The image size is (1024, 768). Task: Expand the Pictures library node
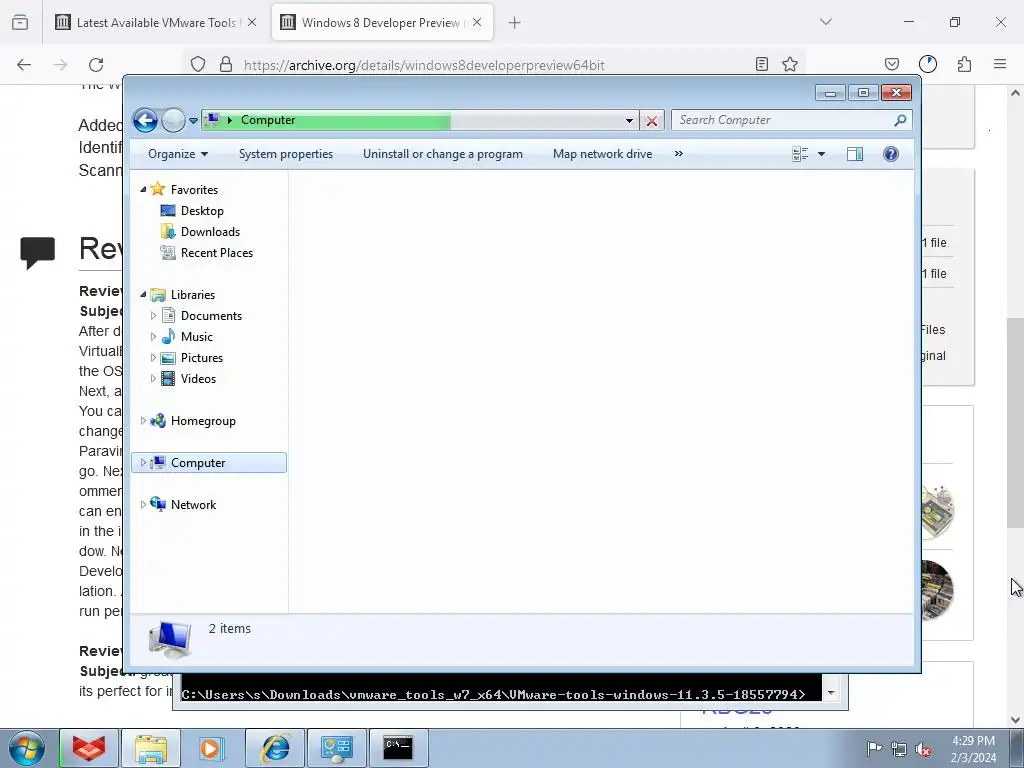[x=153, y=358]
